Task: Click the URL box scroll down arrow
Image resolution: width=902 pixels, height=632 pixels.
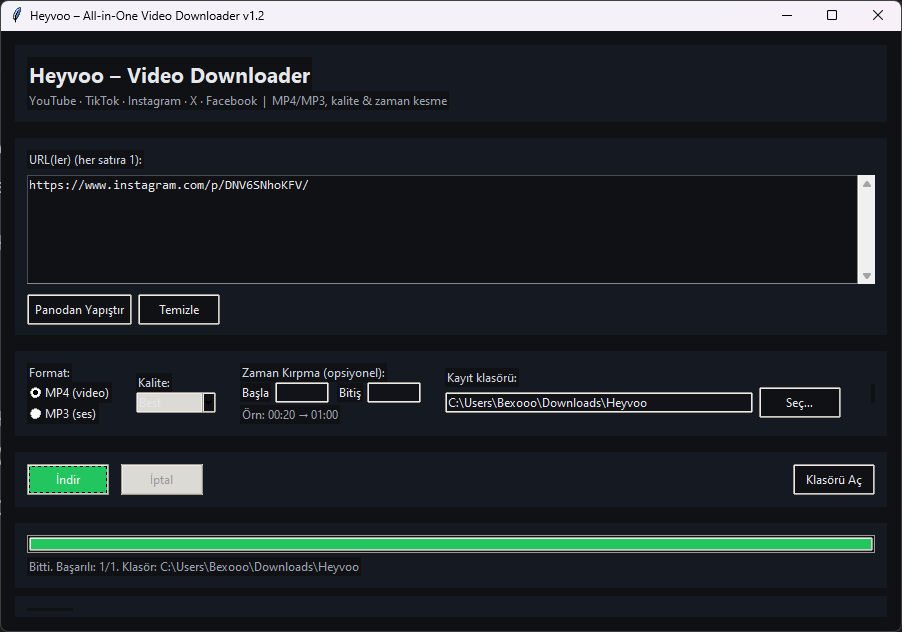Action: click(x=866, y=276)
